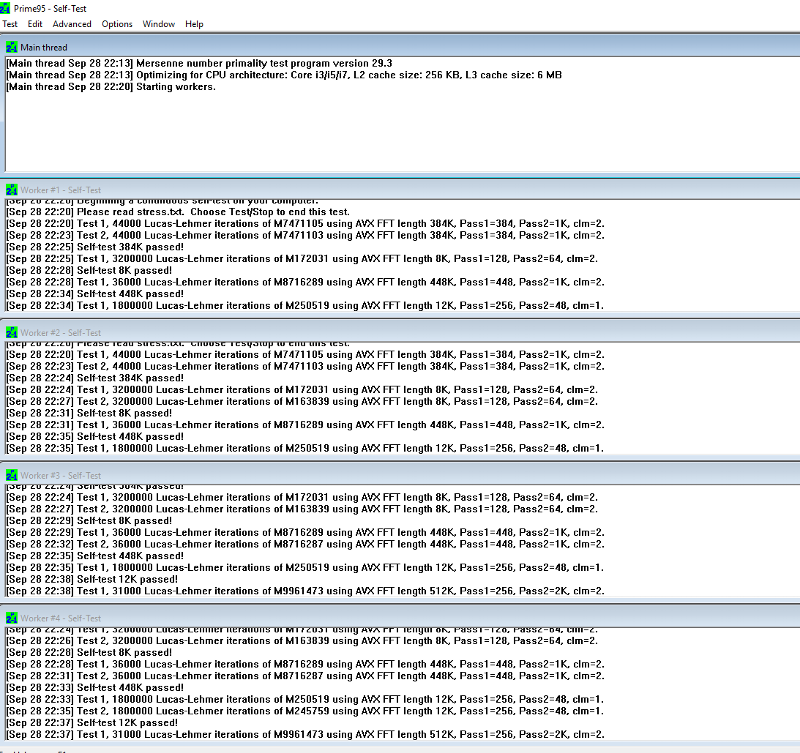
Task: Select Worker #2's 'Self-test 384K passed!' line
Action: (x=95, y=378)
